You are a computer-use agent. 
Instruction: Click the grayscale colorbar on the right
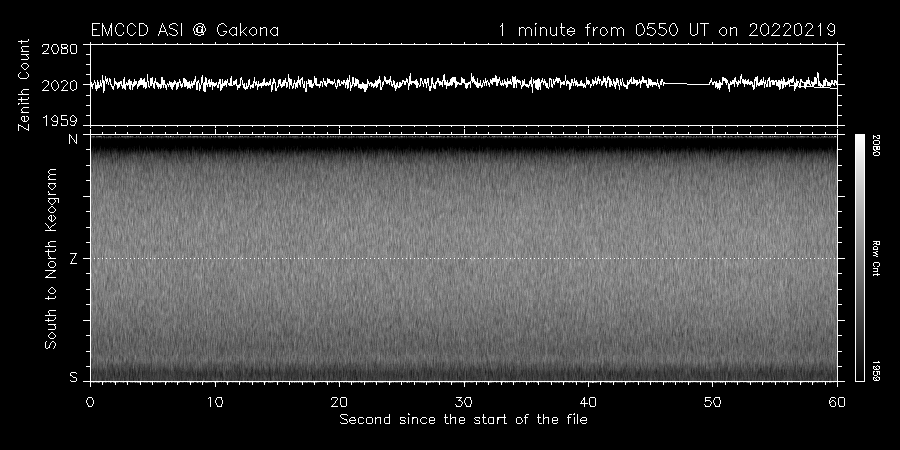(859, 258)
